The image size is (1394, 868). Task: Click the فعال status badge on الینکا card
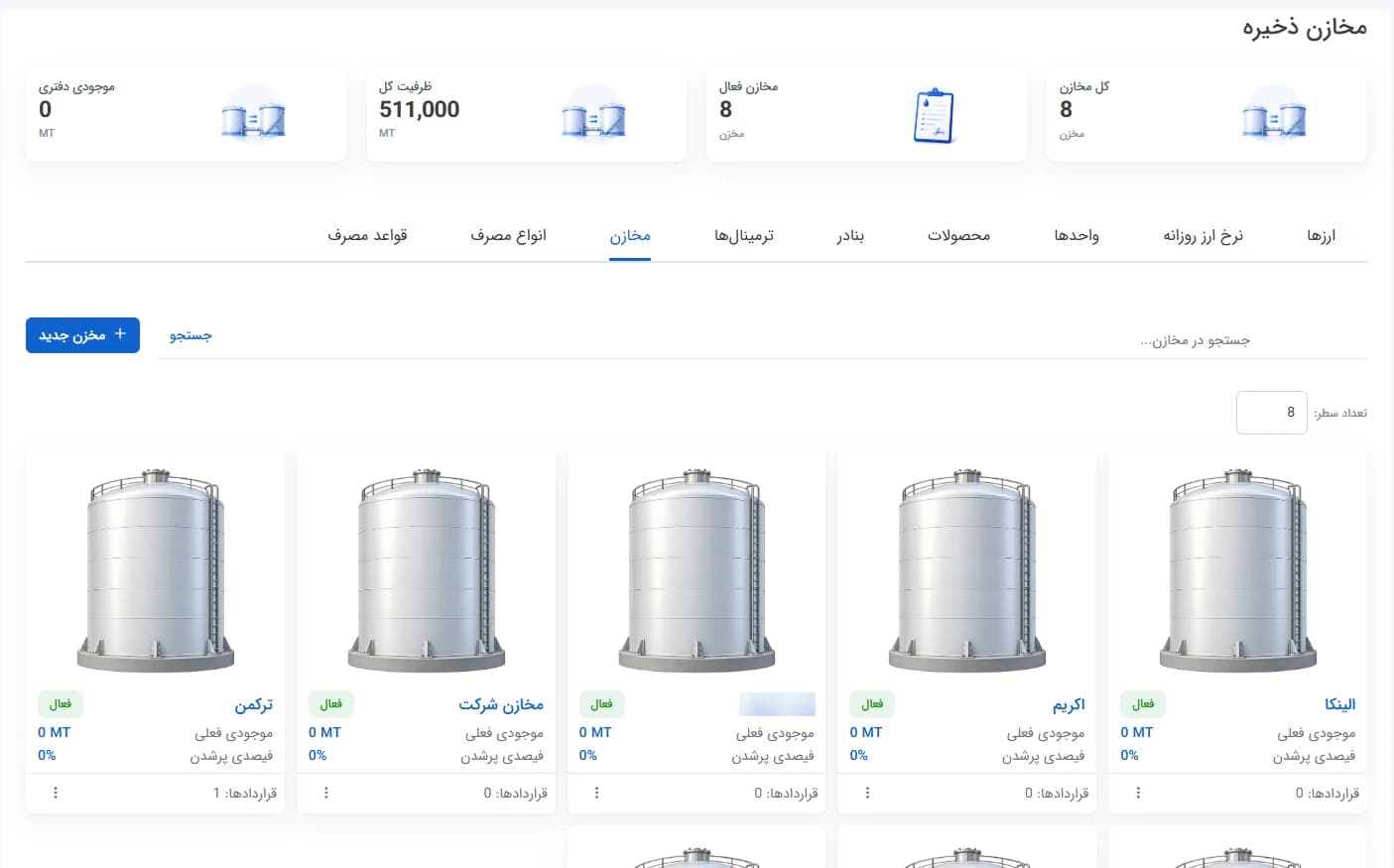[1143, 704]
